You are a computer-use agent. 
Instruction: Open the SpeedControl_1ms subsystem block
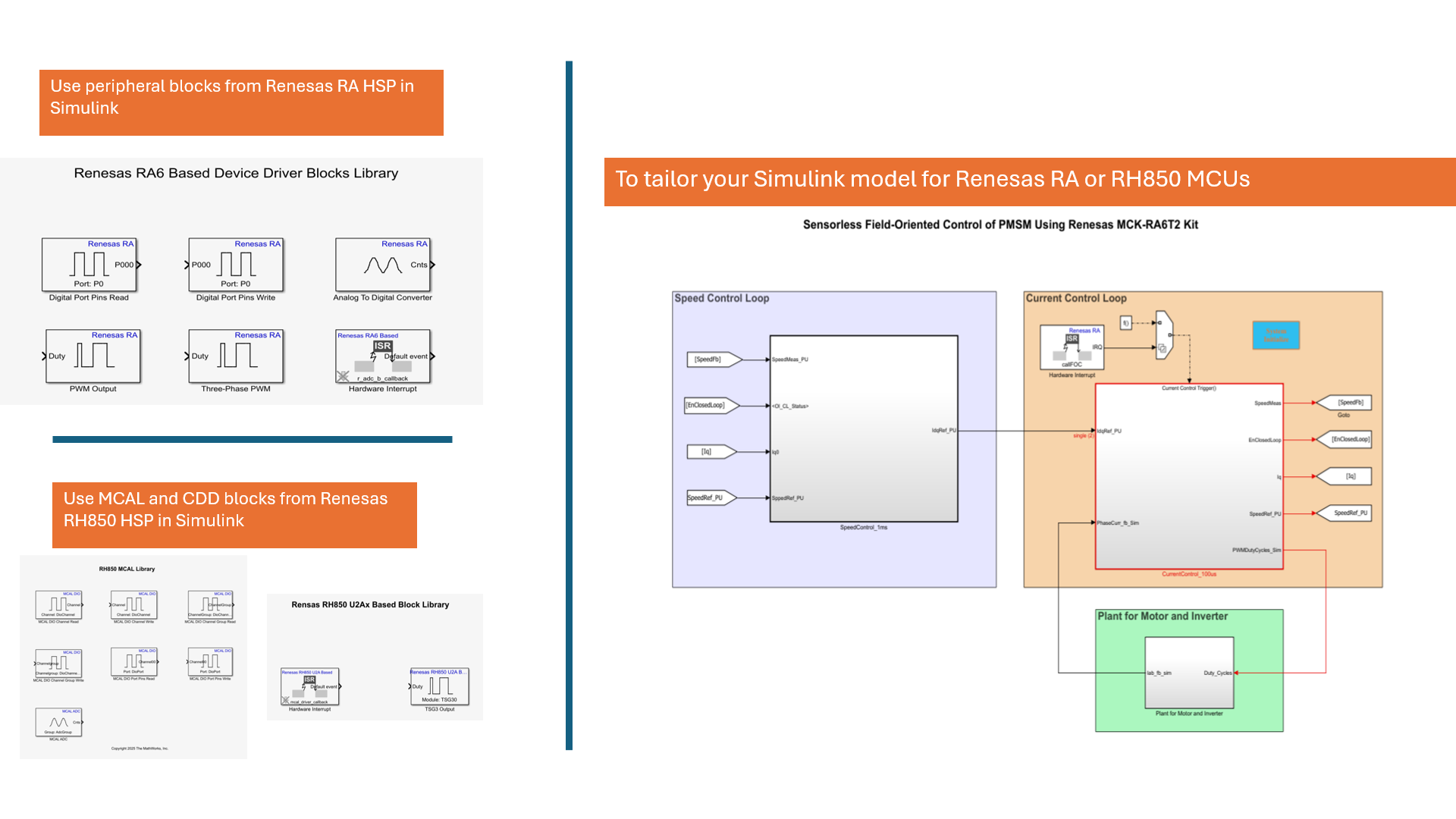864,428
